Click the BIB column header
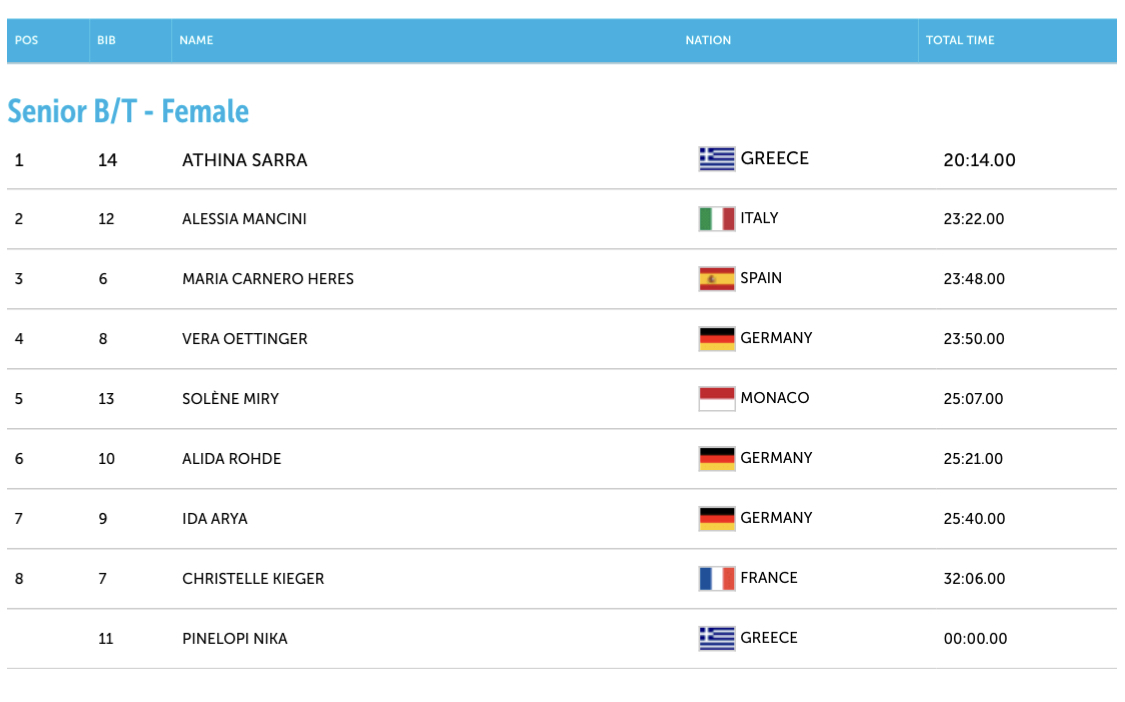Viewport: 1125px width, 702px height. (x=107, y=41)
